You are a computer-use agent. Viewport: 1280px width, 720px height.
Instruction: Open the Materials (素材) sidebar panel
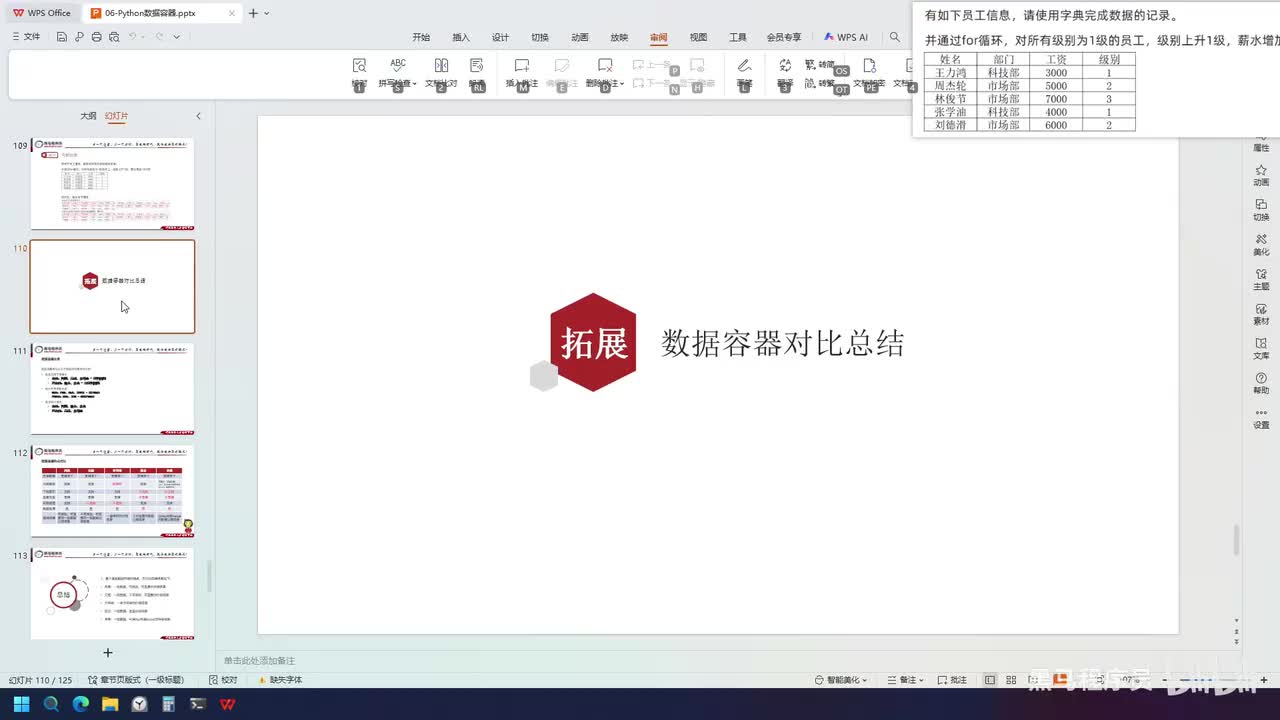[1261, 314]
